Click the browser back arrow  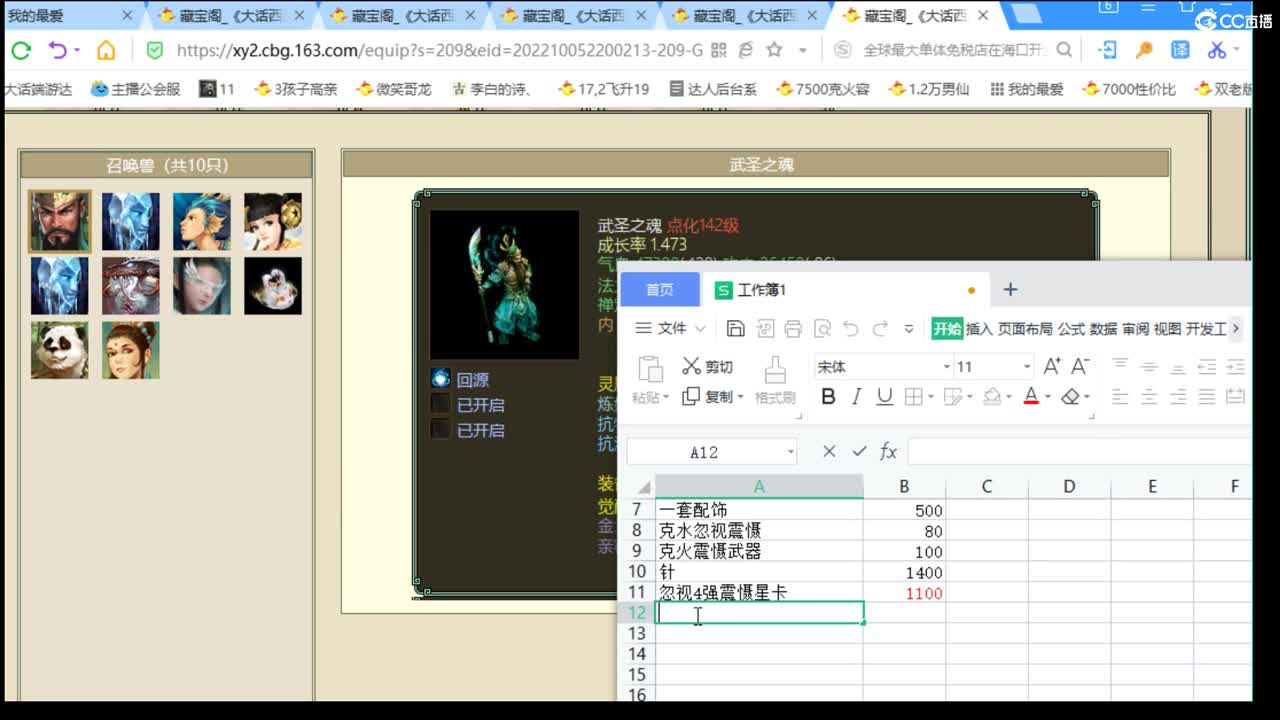tap(57, 50)
